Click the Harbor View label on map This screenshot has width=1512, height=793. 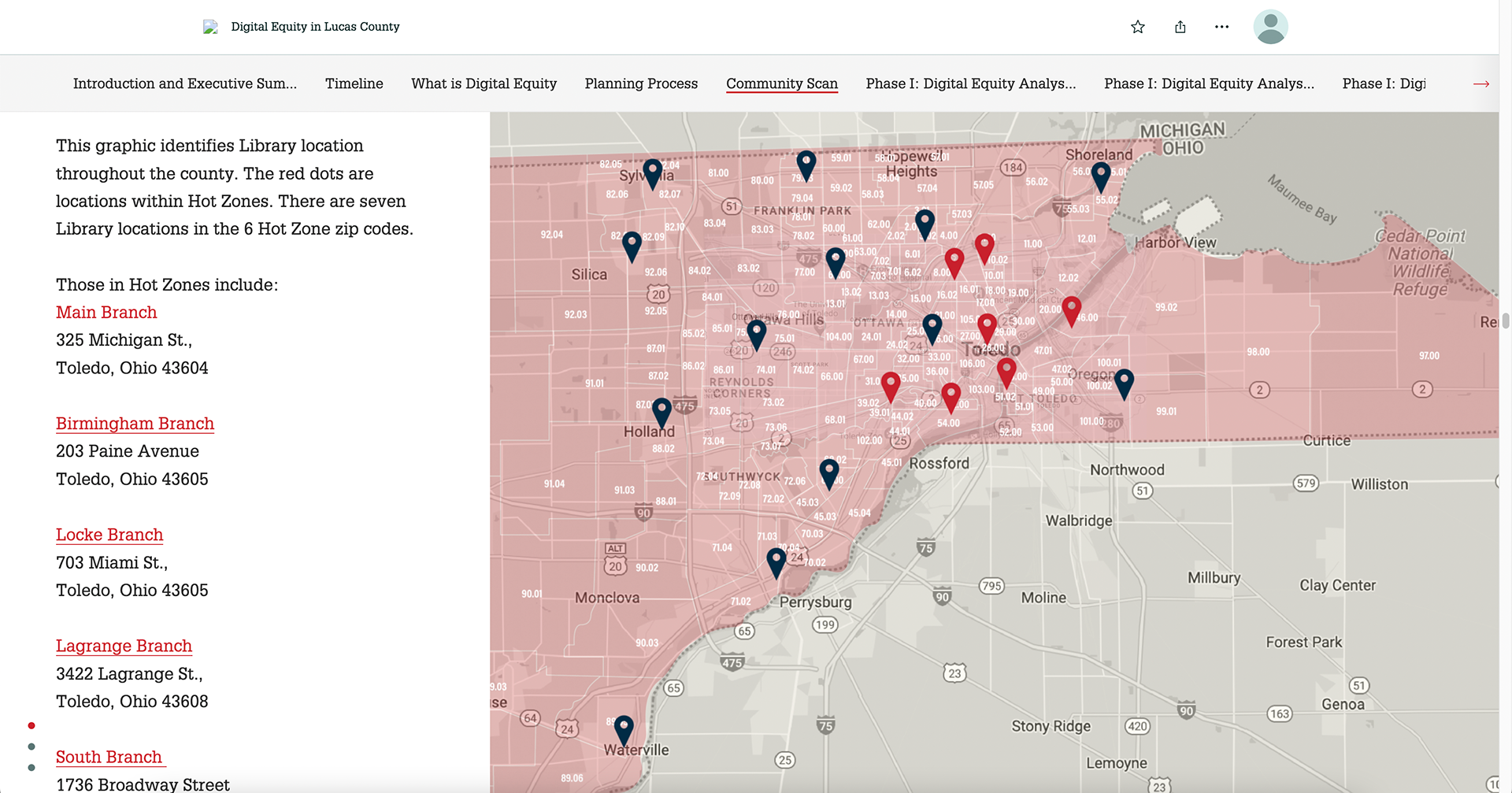[1175, 243]
